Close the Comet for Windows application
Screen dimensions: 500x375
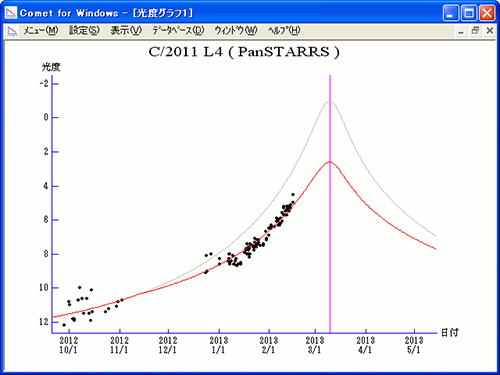click(487, 13)
